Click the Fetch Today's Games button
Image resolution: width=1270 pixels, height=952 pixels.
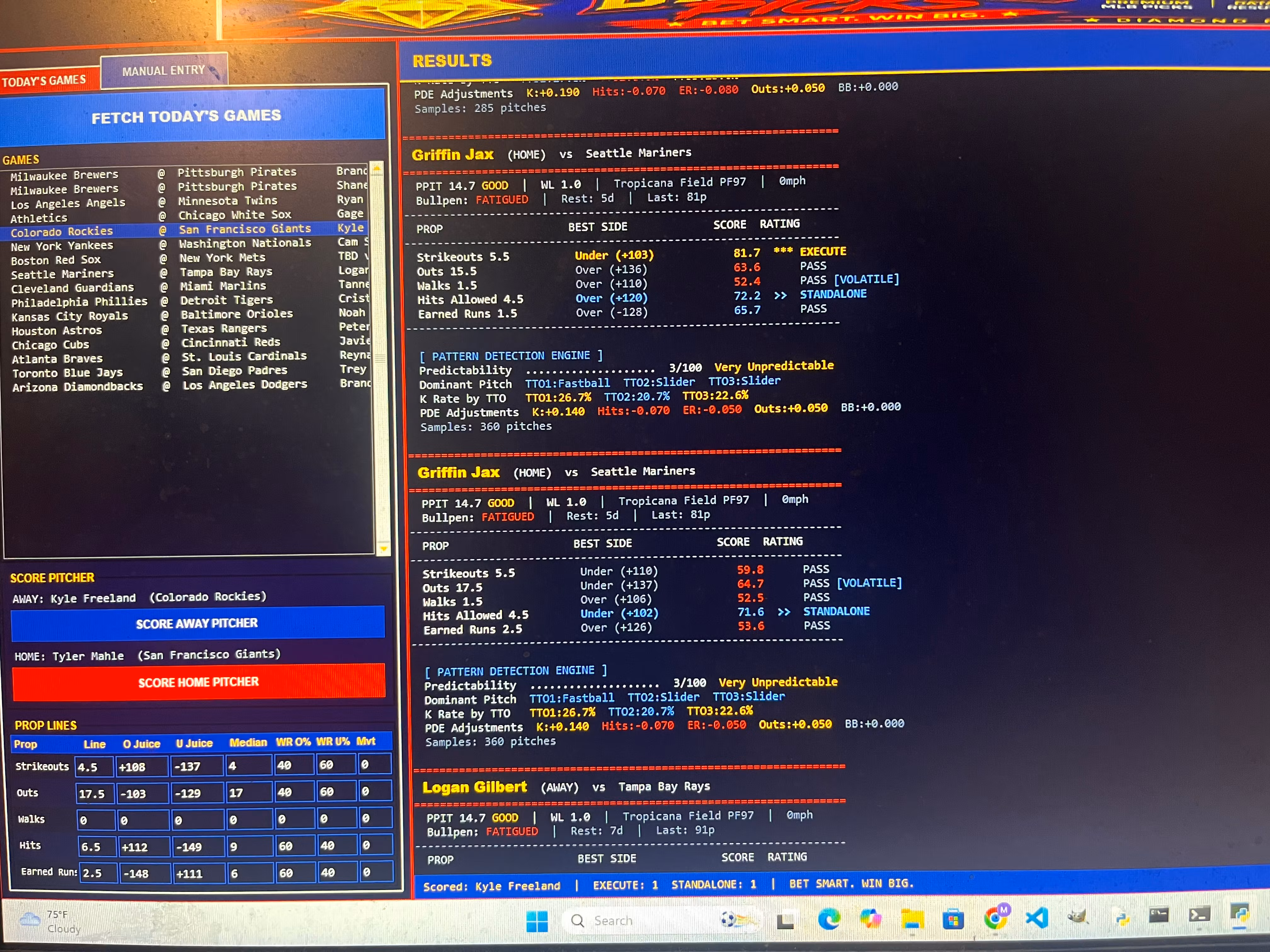(x=192, y=116)
